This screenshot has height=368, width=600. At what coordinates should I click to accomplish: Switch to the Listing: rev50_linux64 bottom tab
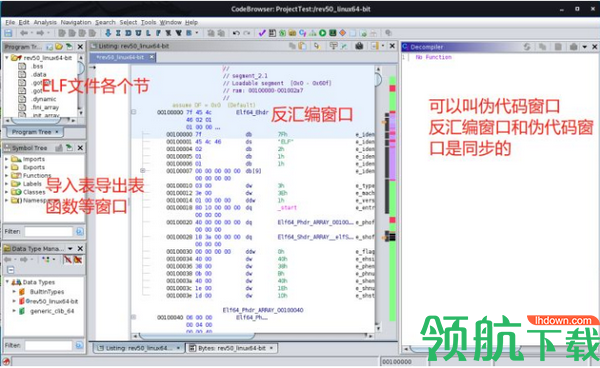(139, 348)
